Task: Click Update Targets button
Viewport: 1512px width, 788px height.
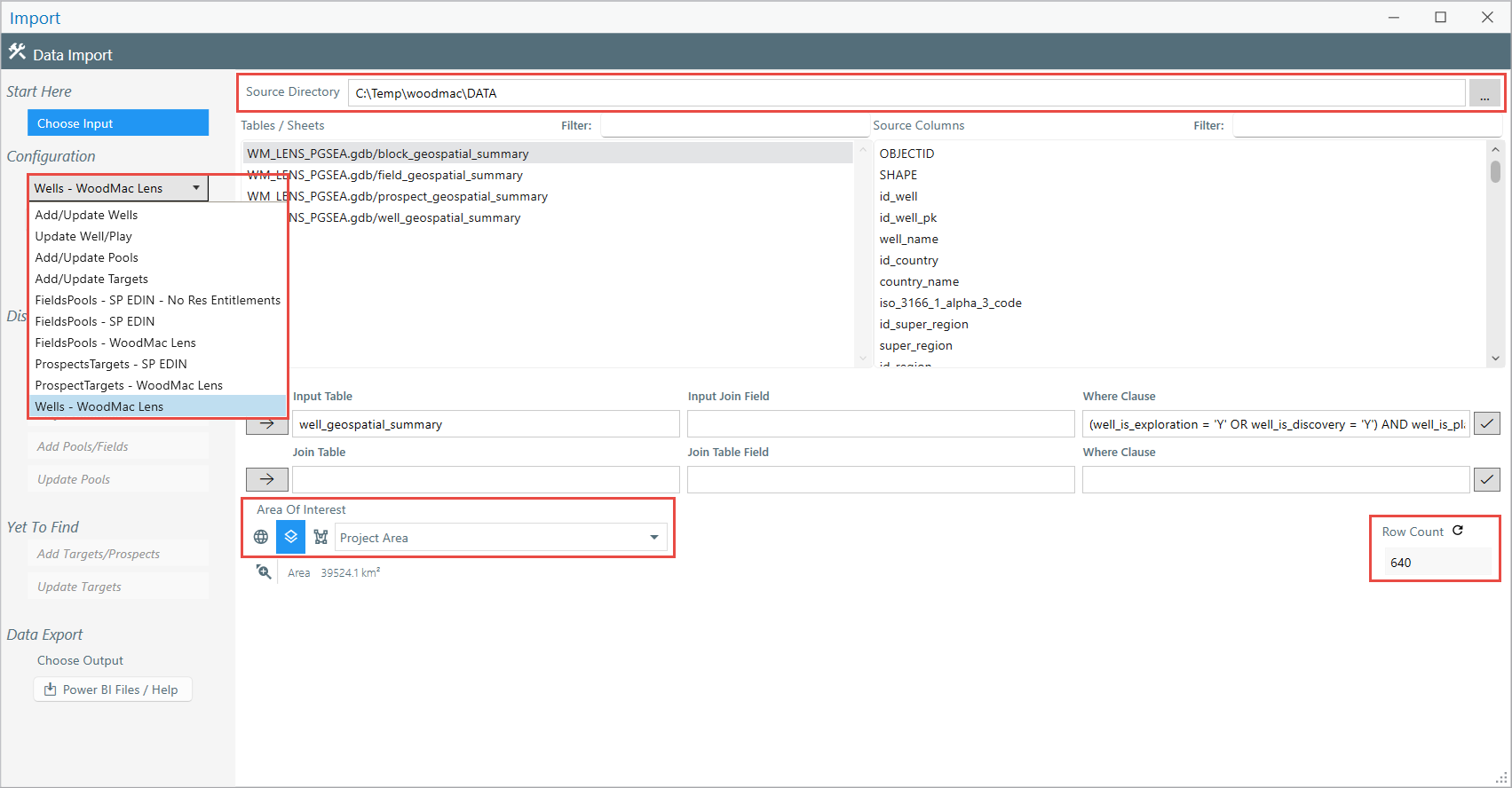Action: pos(118,587)
